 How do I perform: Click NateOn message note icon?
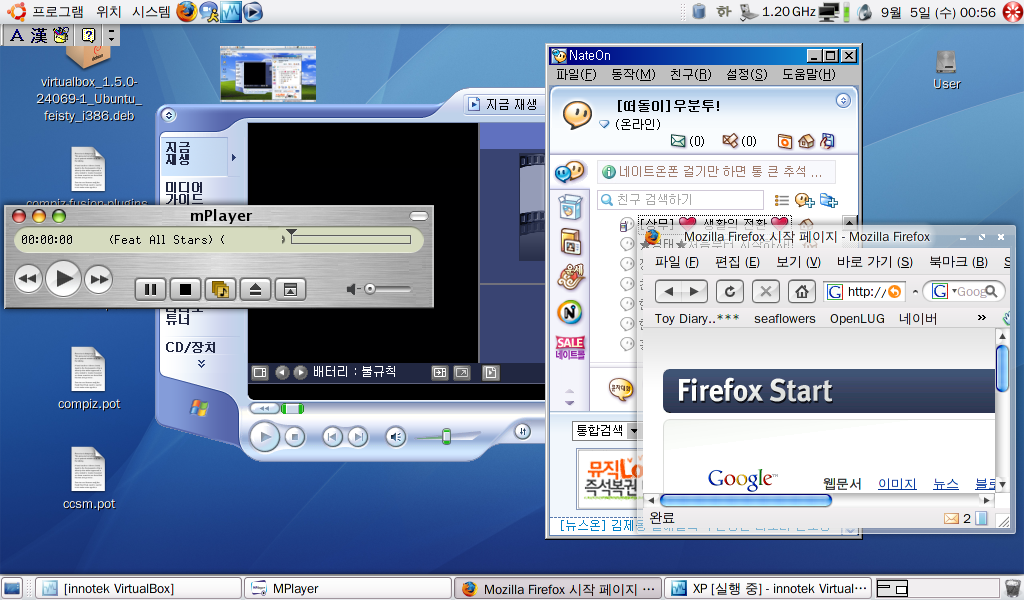tap(729, 140)
